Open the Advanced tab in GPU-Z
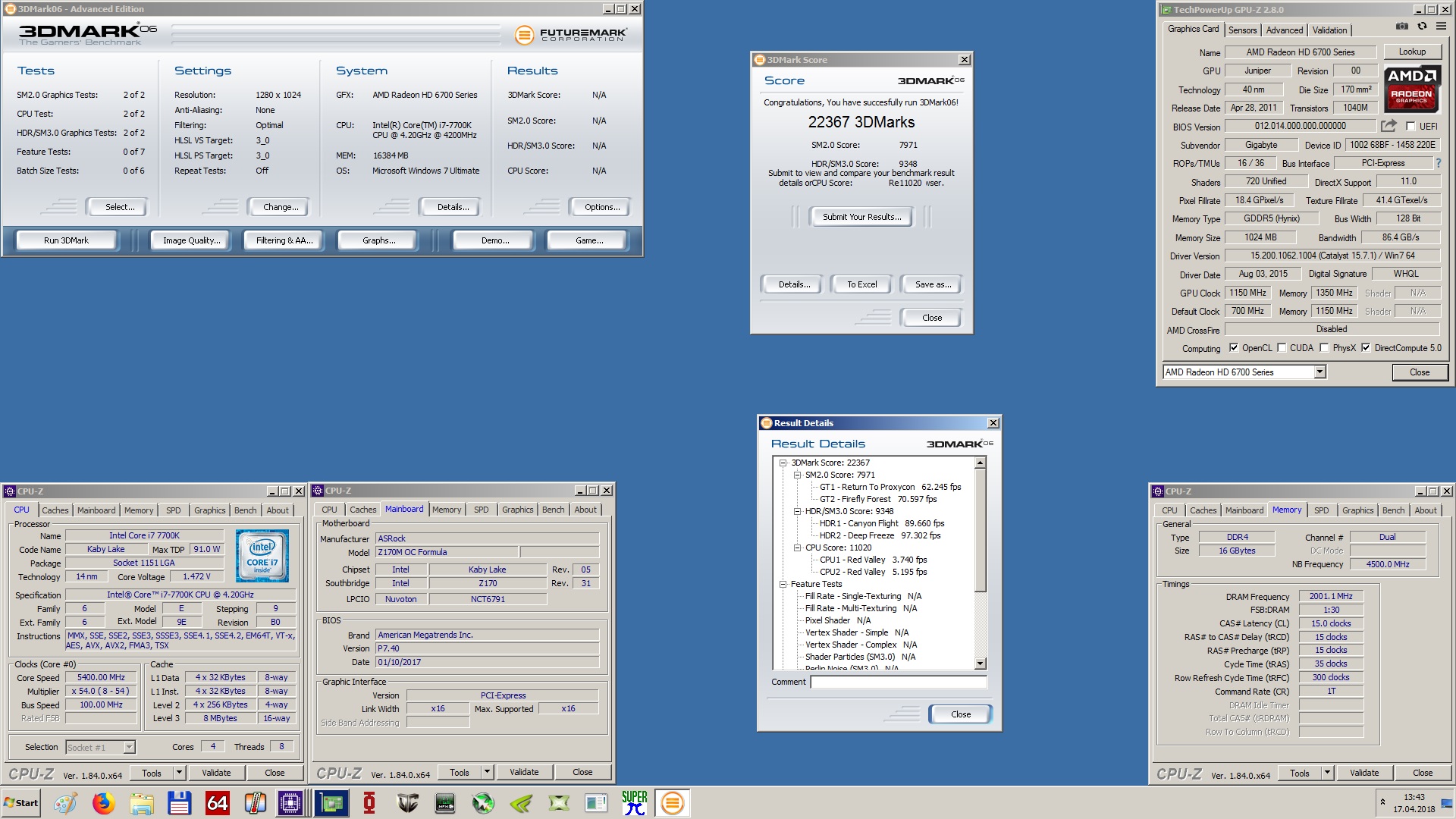Image resolution: width=1456 pixels, height=819 pixels. [1284, 30]
